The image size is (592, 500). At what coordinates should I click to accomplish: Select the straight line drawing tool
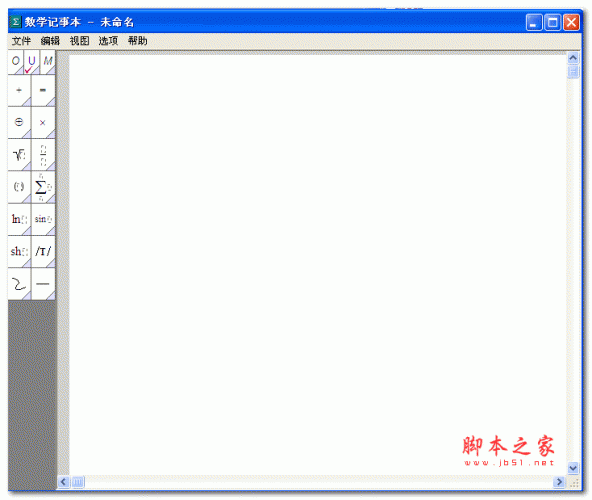43,284
